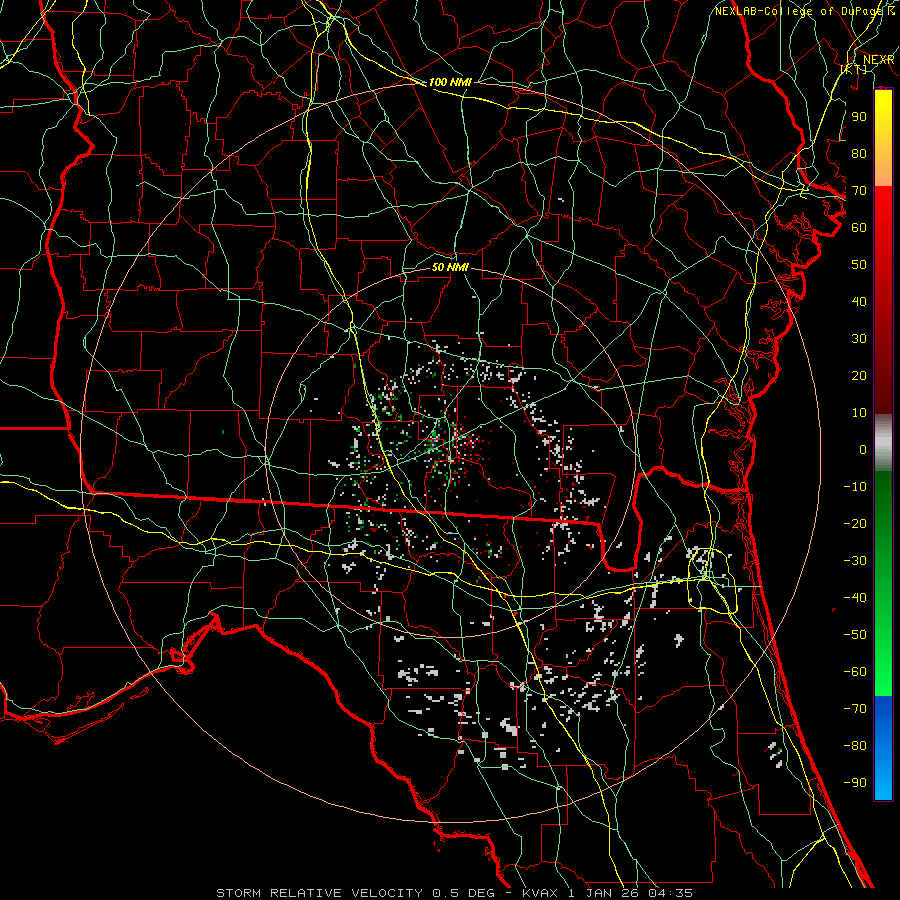
Task: Click the -40 value on the velocity scale
Action: click(x=855, y=598)
